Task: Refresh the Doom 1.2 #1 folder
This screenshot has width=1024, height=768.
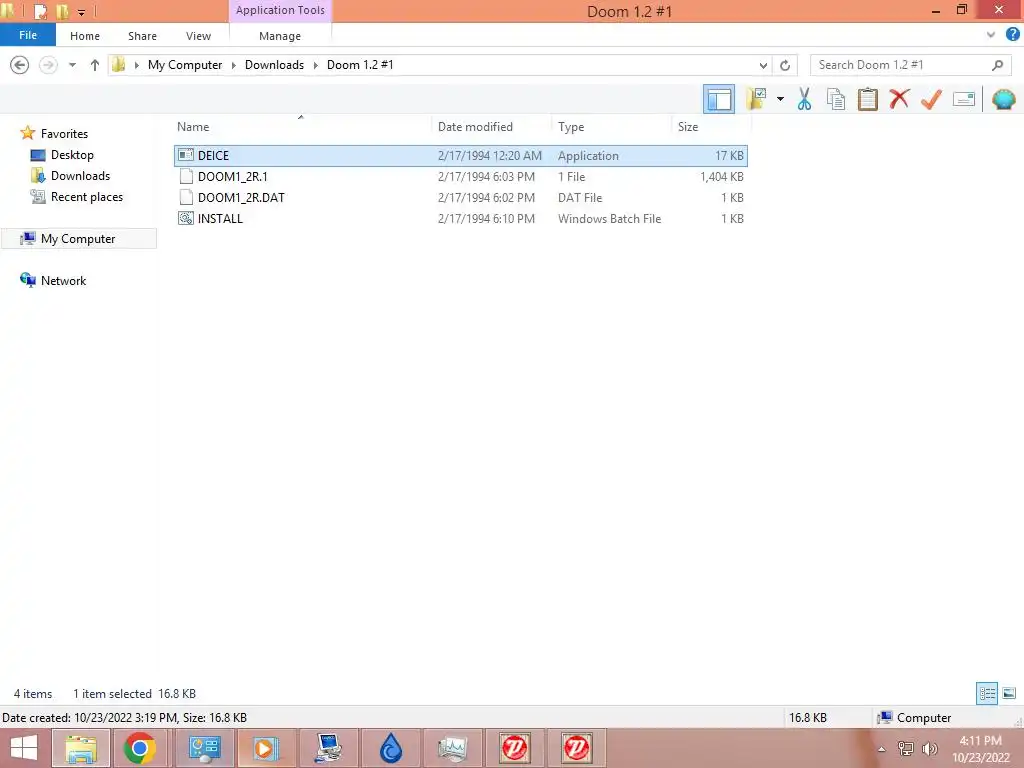Action: coord(785,65)
